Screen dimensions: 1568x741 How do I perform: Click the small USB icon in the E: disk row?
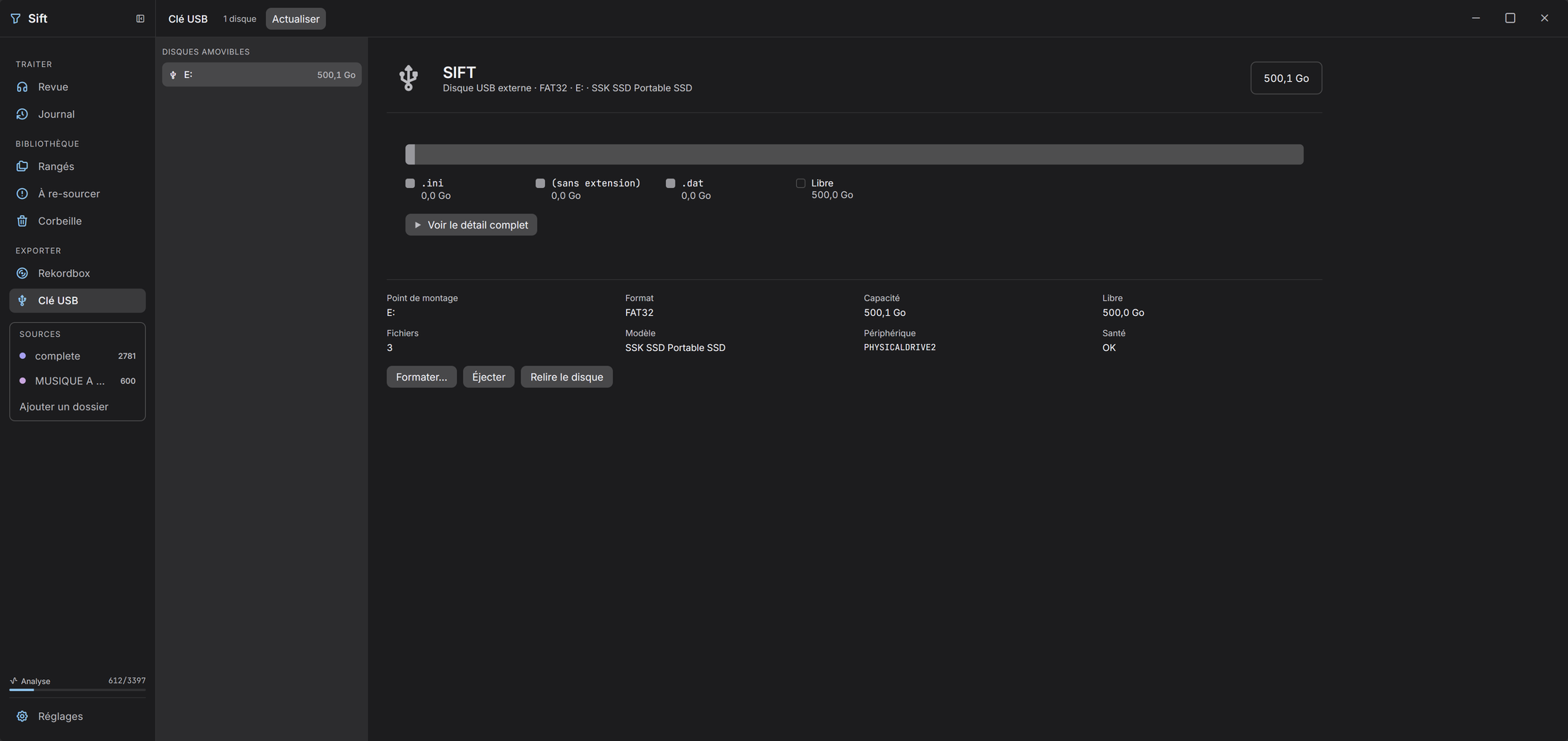[173, 75]
